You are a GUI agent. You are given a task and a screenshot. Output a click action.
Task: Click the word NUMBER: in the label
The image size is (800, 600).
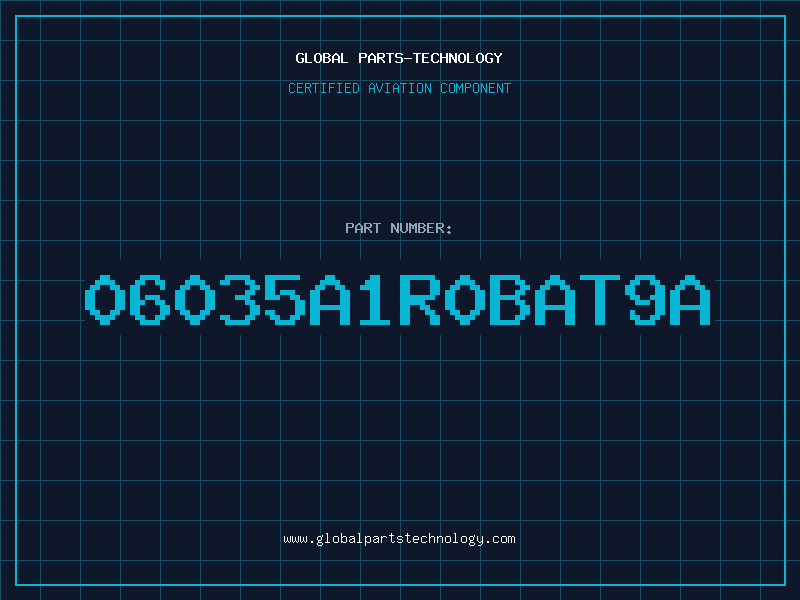pyautogui.click(x=421, y=228)
